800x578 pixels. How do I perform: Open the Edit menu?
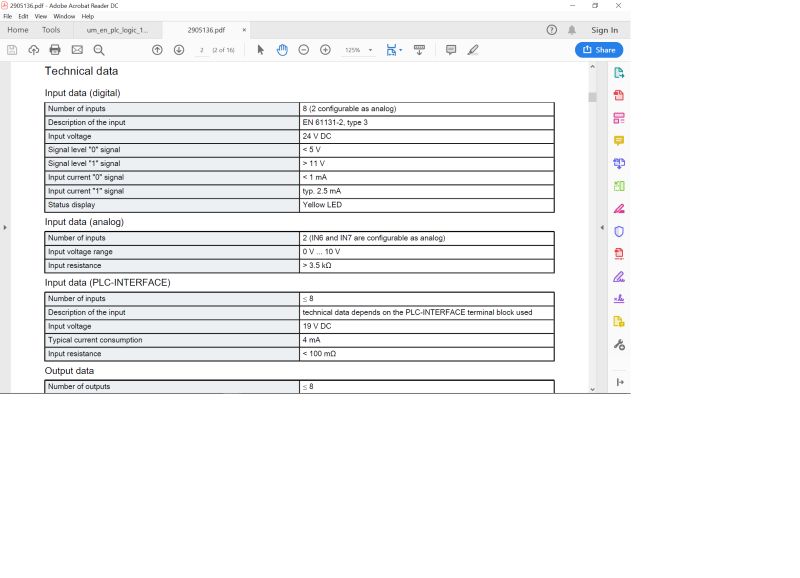click(x=23, y=16)
